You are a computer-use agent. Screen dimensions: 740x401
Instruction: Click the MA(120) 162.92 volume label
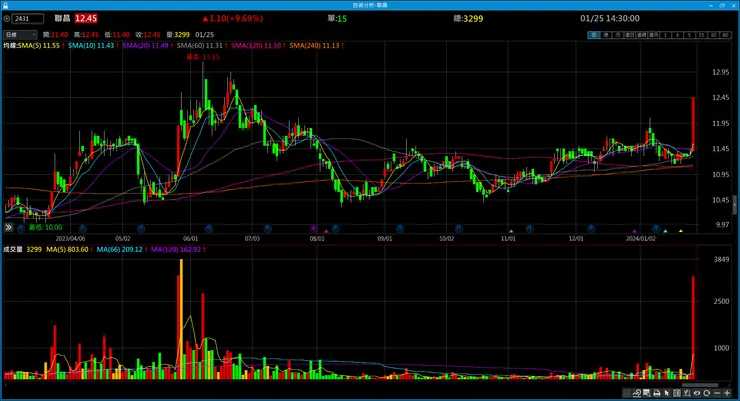click(x=176, y=250)
